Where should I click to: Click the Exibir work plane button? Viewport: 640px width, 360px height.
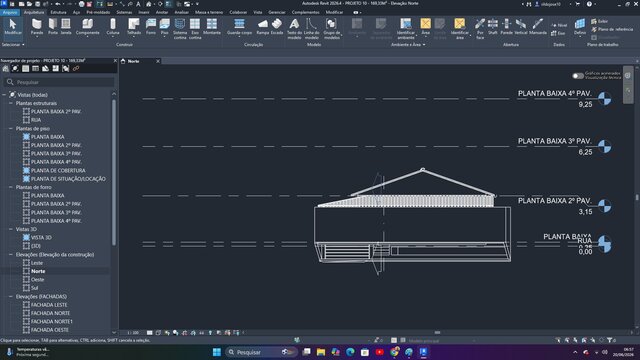(x=600, y=21)
